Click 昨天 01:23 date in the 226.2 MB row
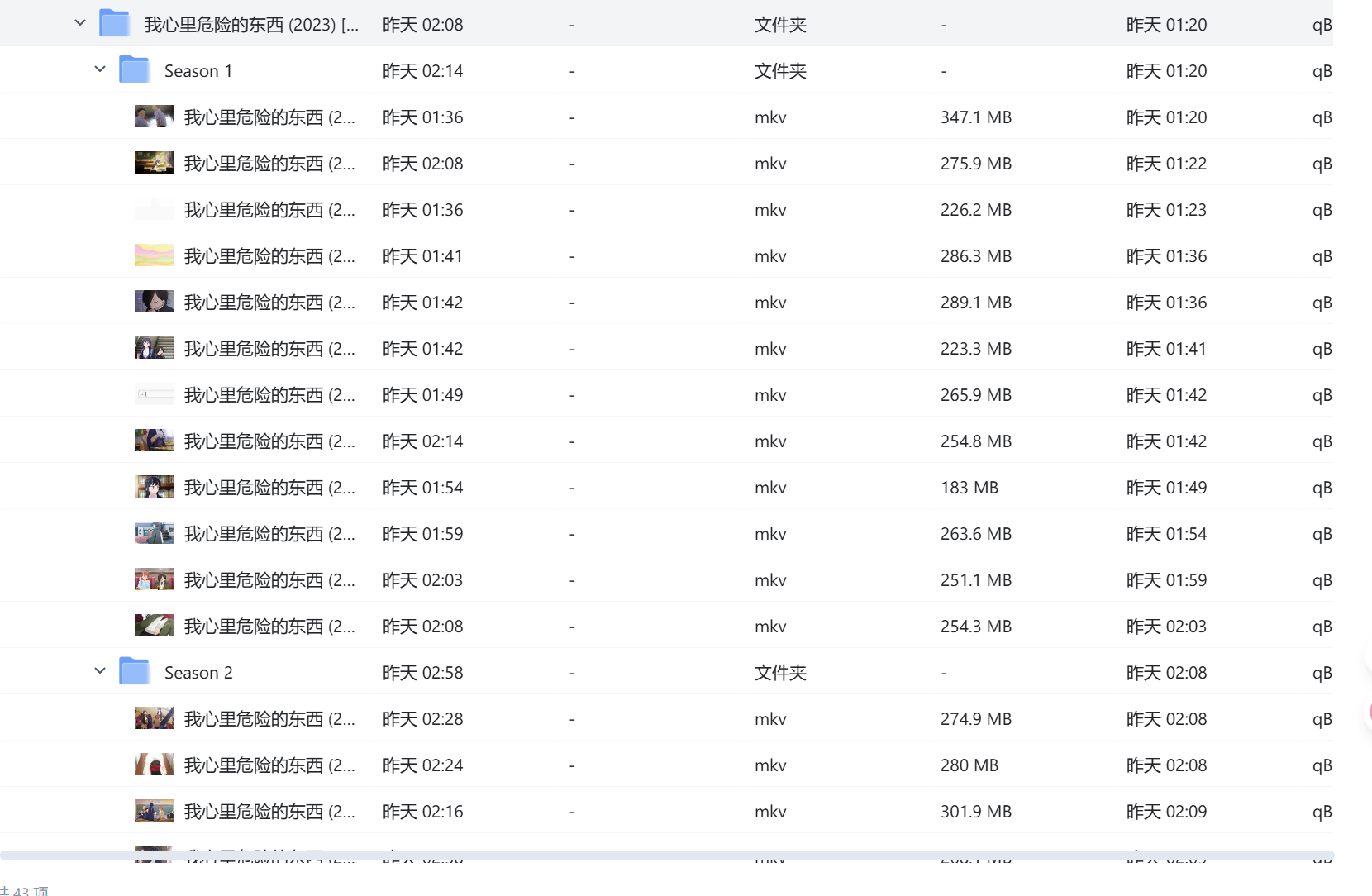The image size is (1372, 896). (x=1166, y=210)
